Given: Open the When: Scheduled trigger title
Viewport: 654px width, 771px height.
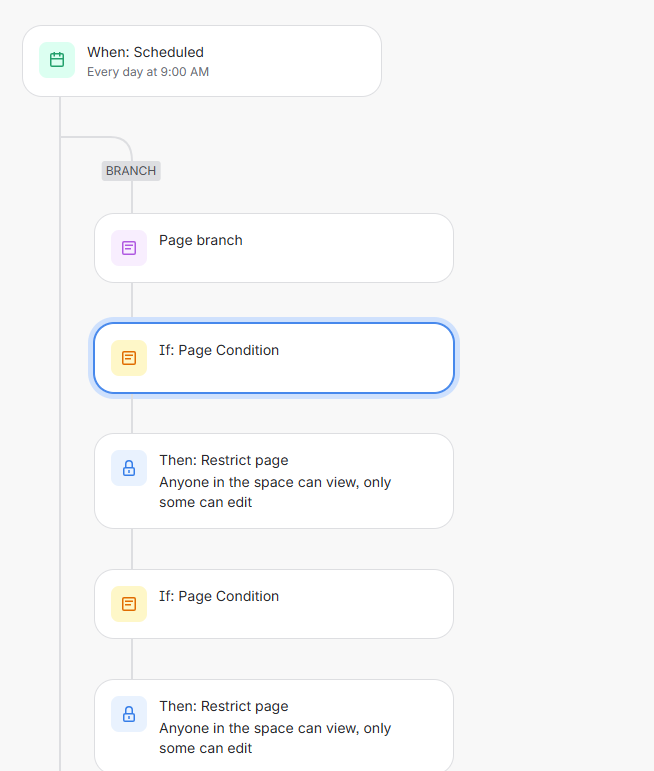Looking at the screenshot, I should pyautogui.click(x=146, y=52).
